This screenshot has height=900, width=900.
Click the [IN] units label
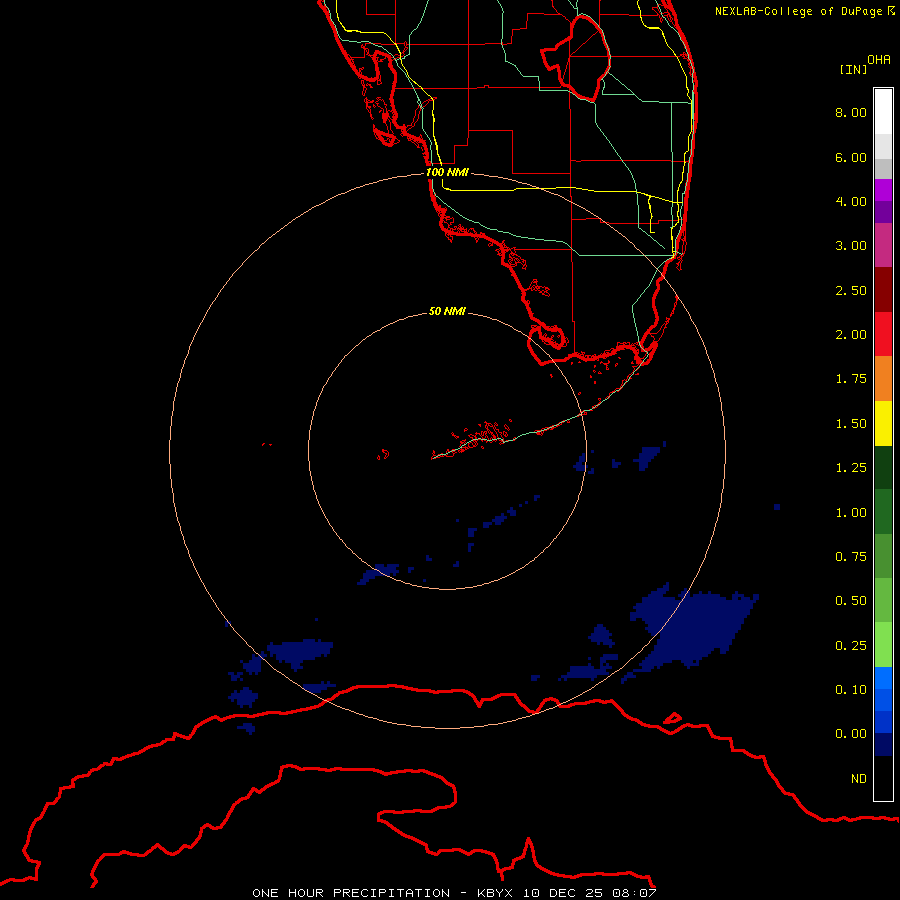pos(853,69)
